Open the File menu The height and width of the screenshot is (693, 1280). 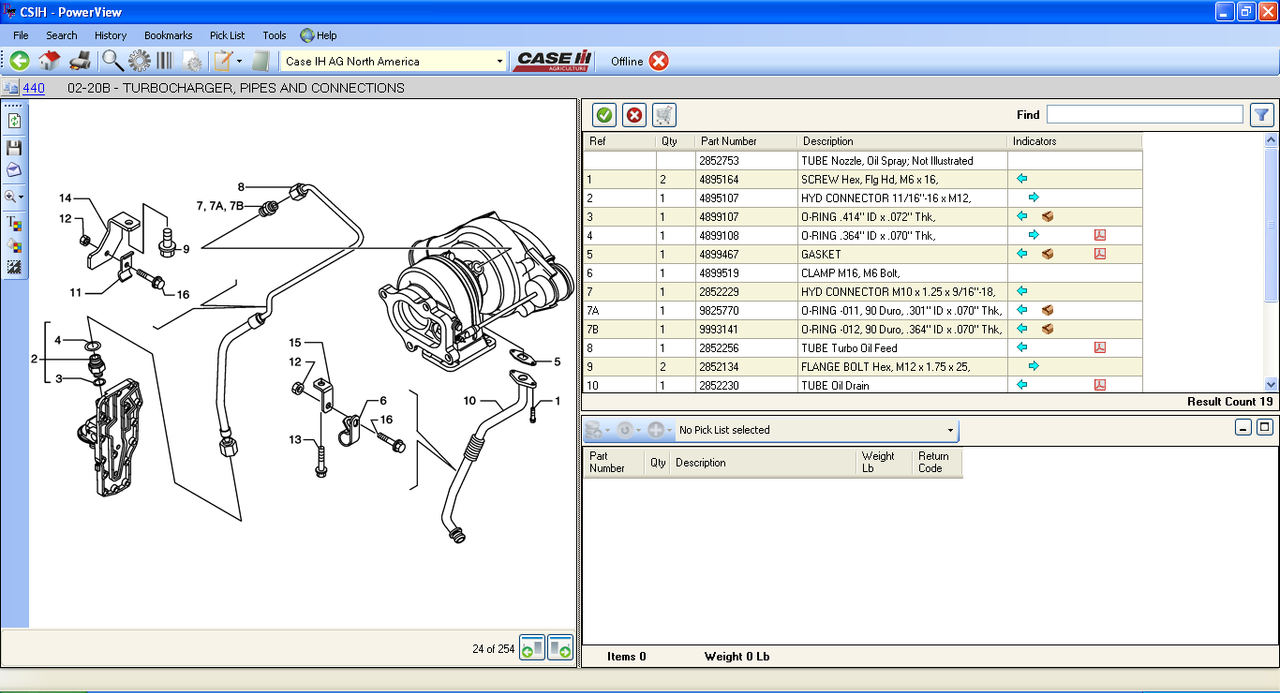click(x=21, y=35)
